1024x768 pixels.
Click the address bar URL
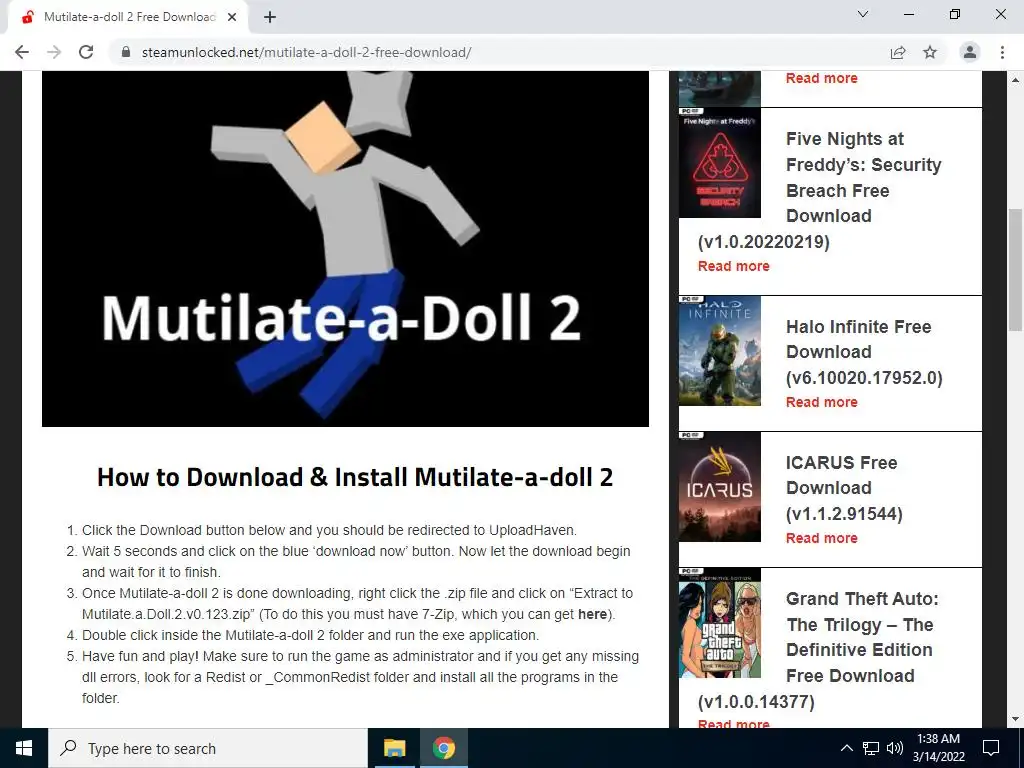pos(306,52)
